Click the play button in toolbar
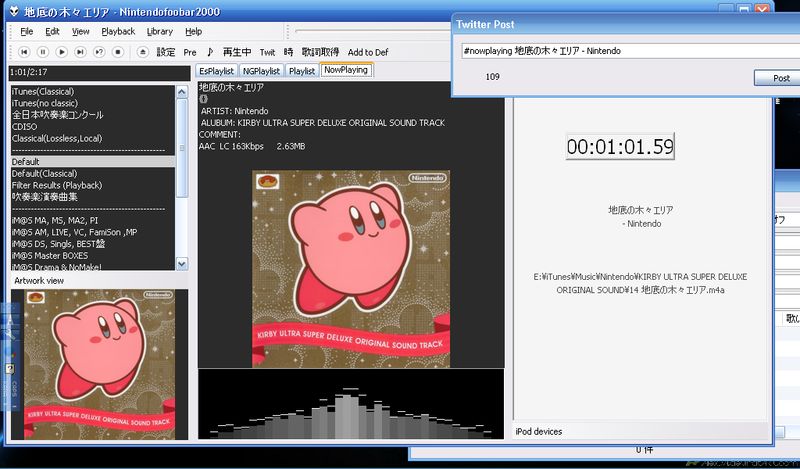 click(x=62, y=52)
